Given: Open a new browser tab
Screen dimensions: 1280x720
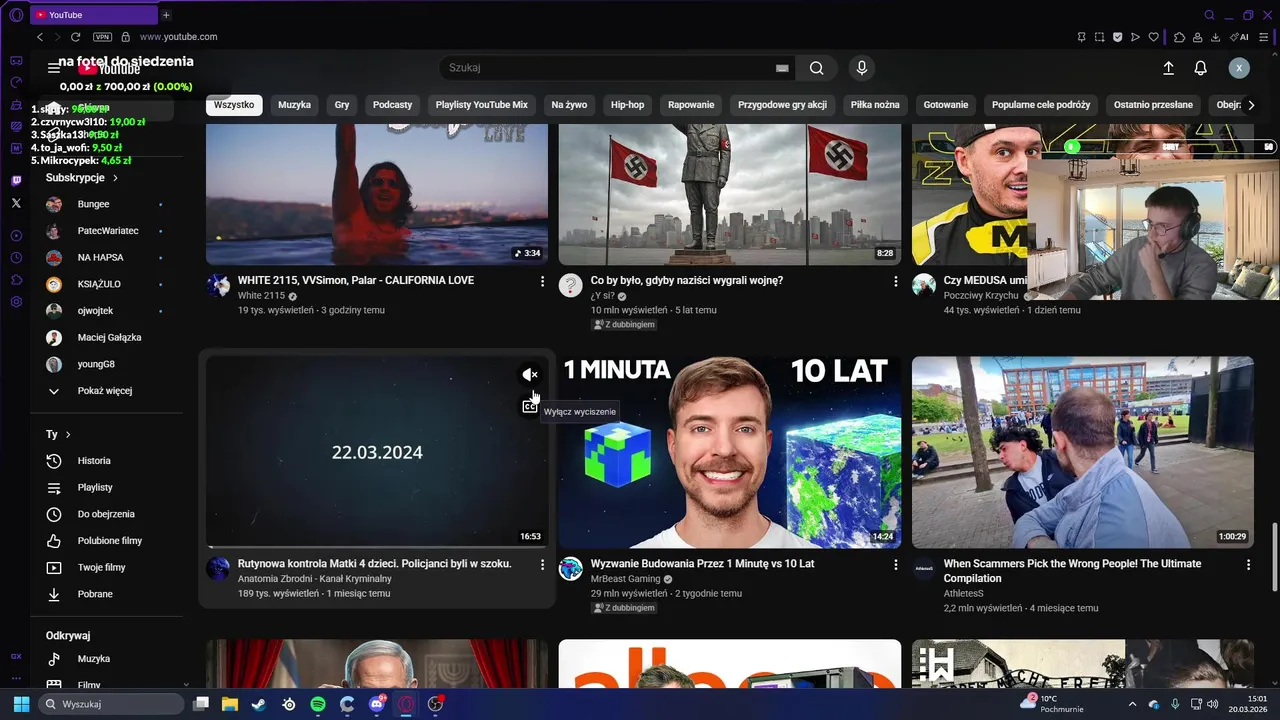Looking at the screenshot, I should pyautogui.click(x=166, y=15).
